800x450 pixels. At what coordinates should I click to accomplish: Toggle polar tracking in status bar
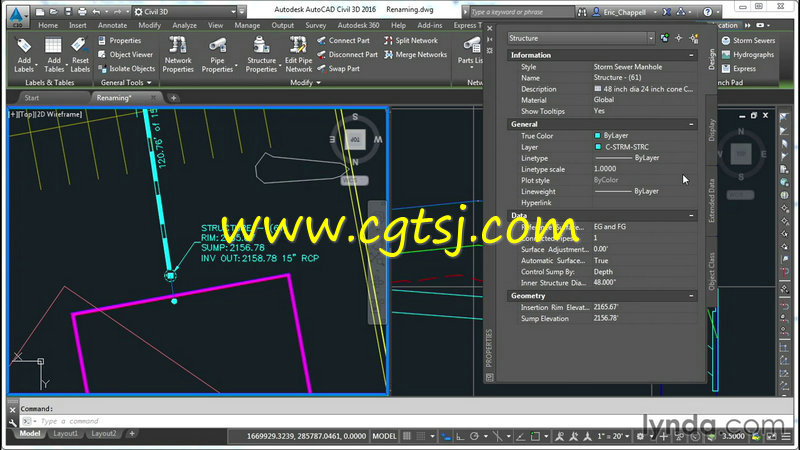474,436
